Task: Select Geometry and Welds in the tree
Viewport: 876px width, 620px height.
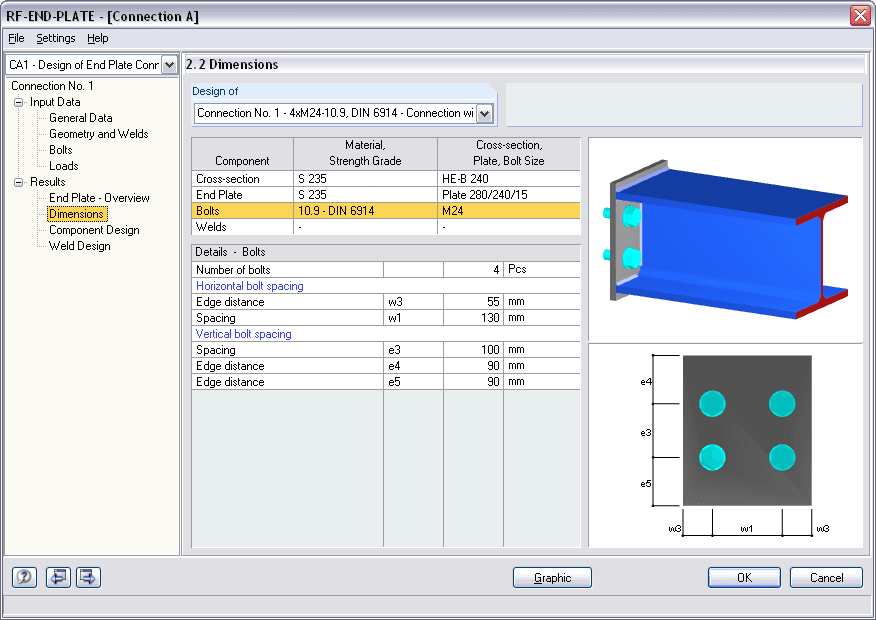Action: (x=98, y=134)
